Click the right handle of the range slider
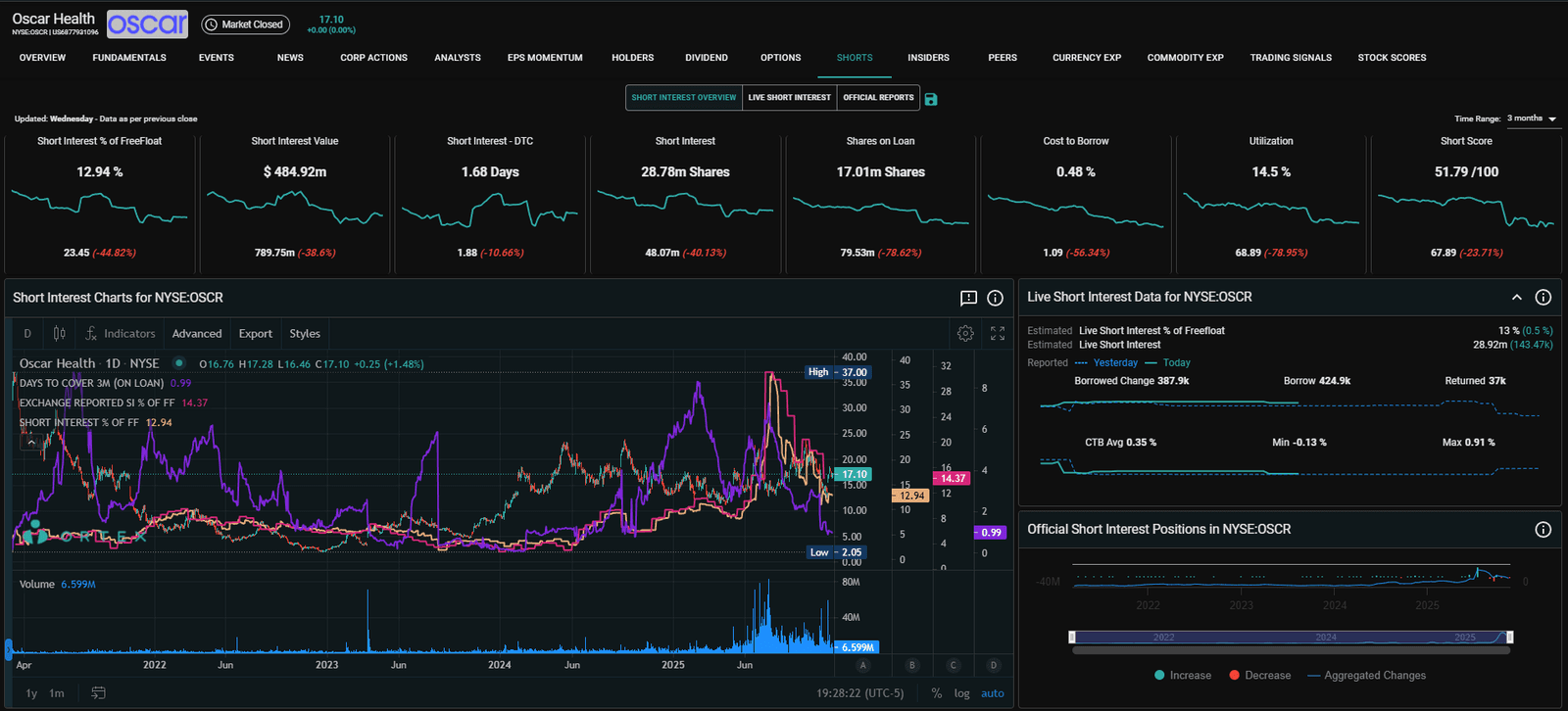Viewport: 1568px width, 711px height. click(x=1509, y=638)
